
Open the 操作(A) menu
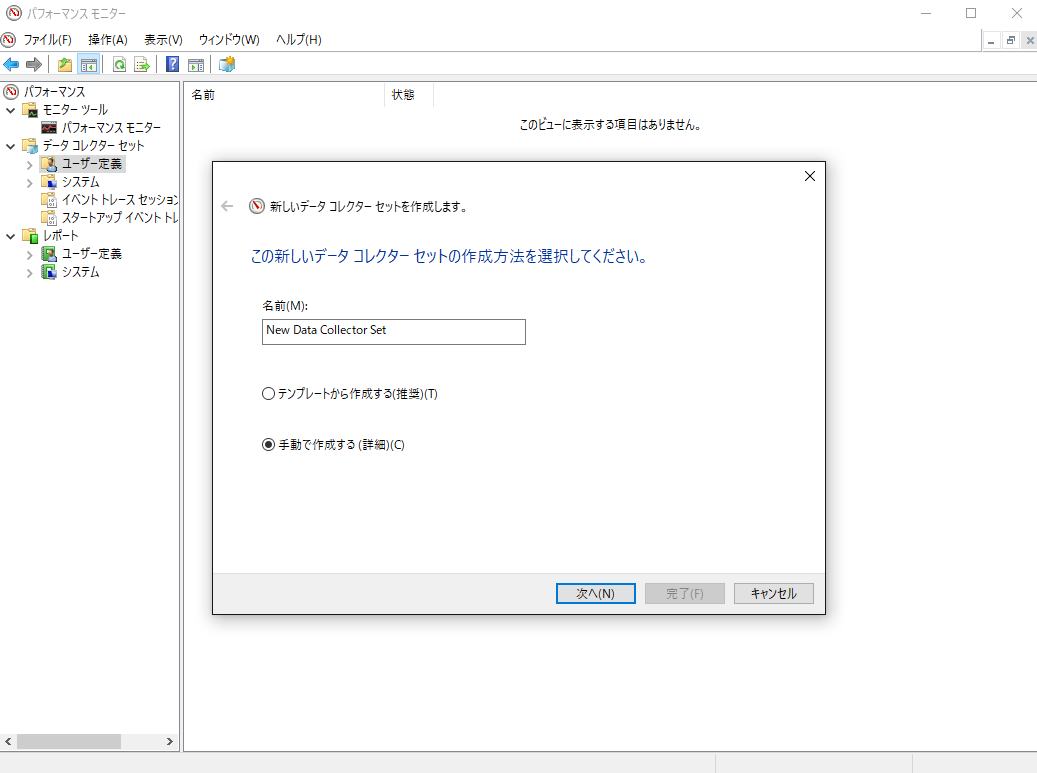point(108,40)
